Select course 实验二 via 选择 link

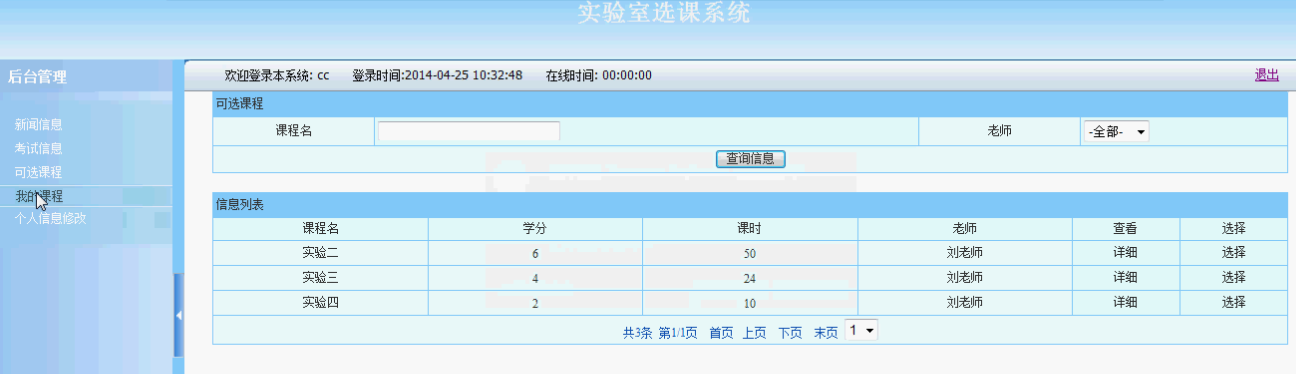tap(1233, 253)
